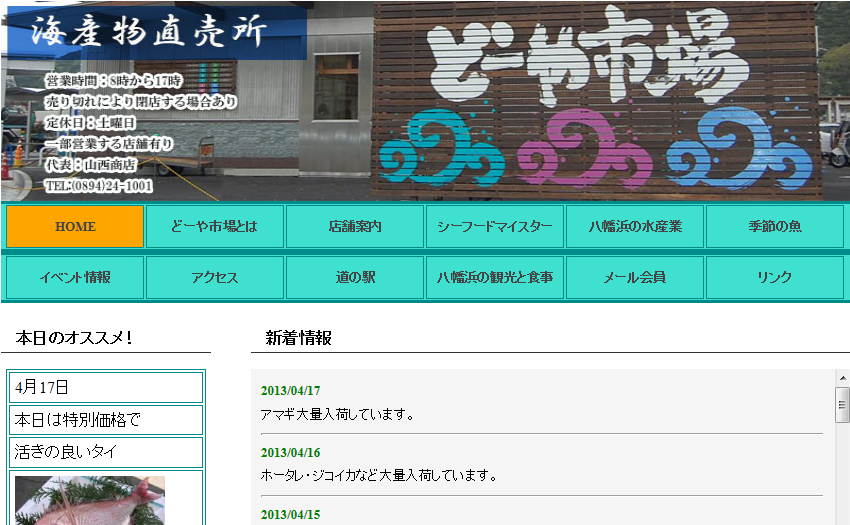Open 八幡浜の観光と食事 page
This screenshot has height=525, width=850.
coord(494,278)
